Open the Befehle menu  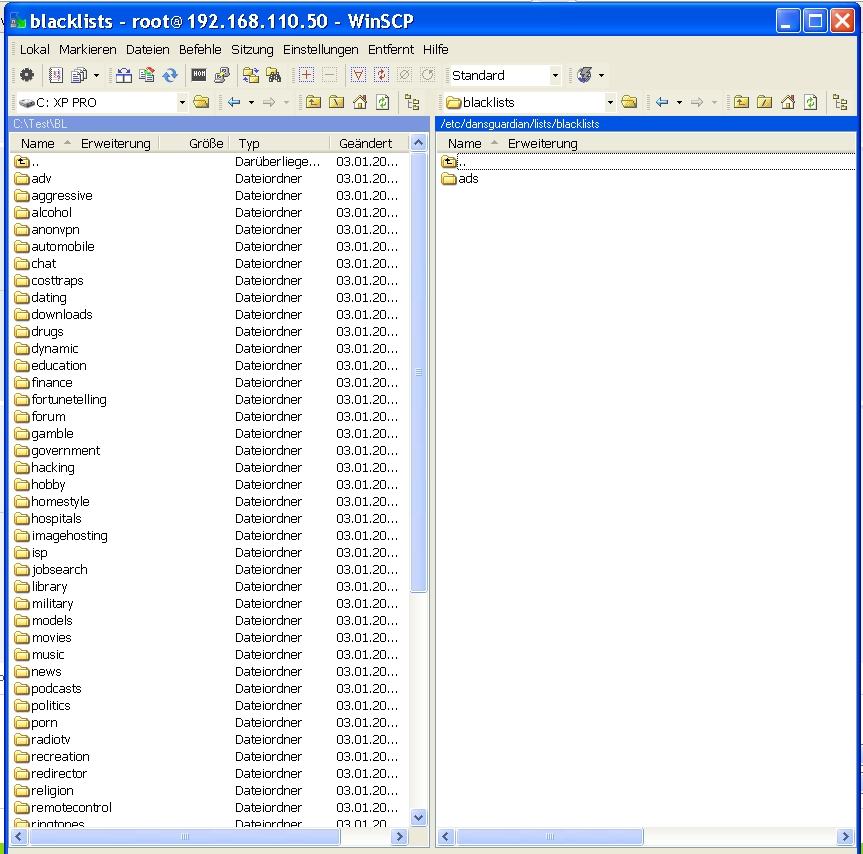[x=200, y=49]
